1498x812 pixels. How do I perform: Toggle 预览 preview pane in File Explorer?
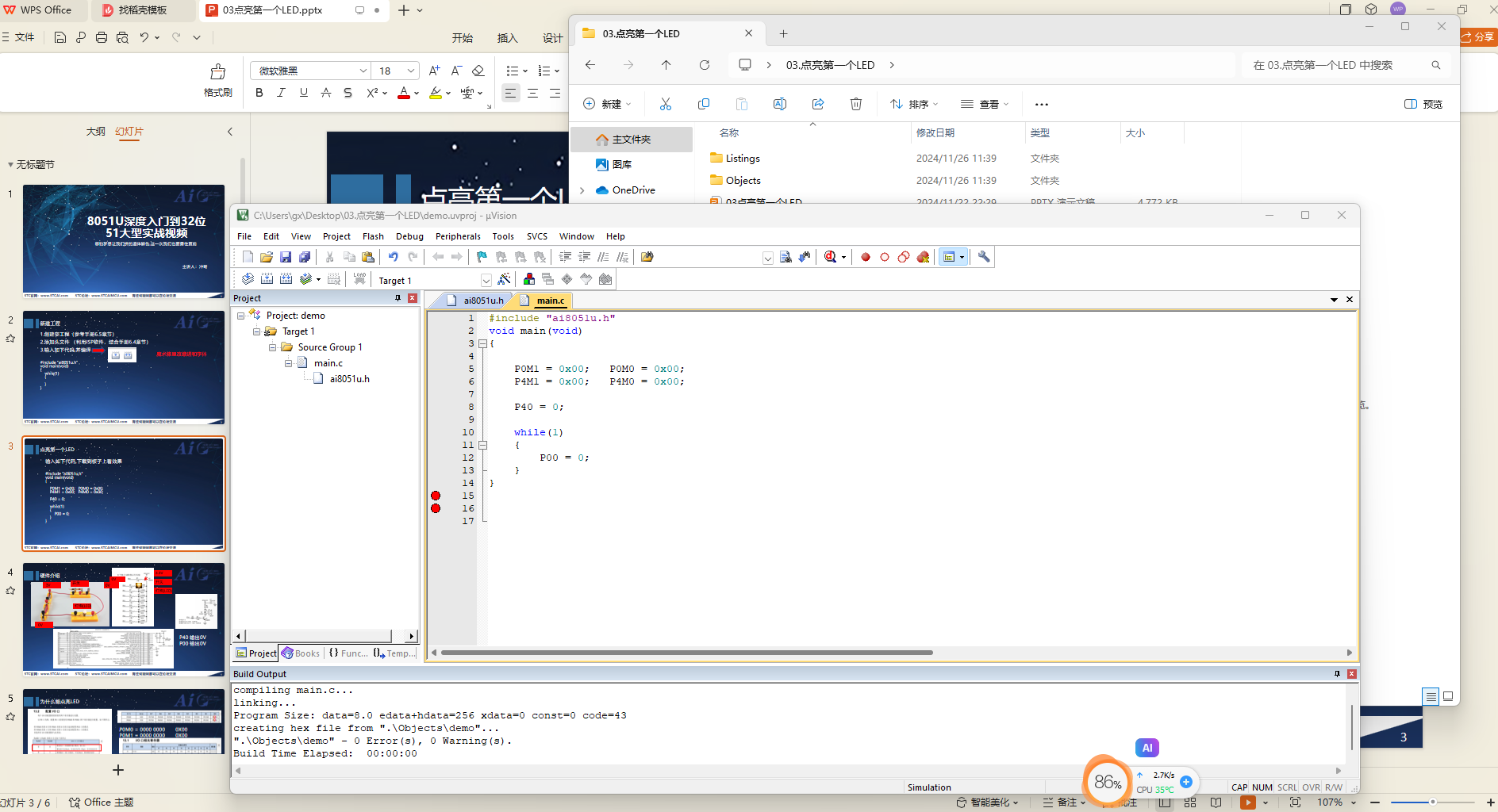(1423, 104)
